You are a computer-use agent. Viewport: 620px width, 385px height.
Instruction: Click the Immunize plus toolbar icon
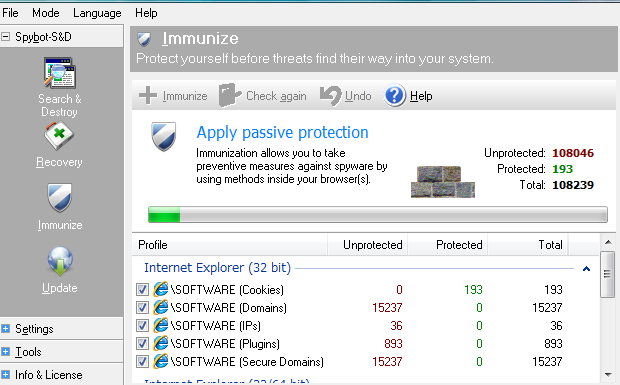148,96
